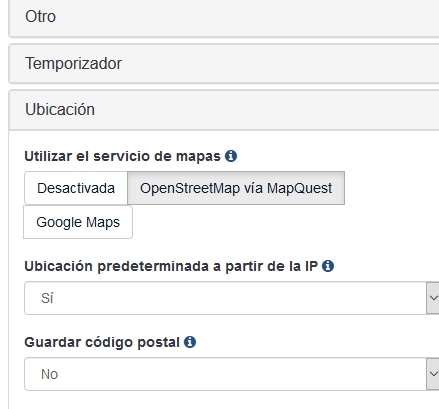The width and height of the screenshot is (439, 409).
Task: Select the Desactivada map service option
Action: tap(76, 188)
